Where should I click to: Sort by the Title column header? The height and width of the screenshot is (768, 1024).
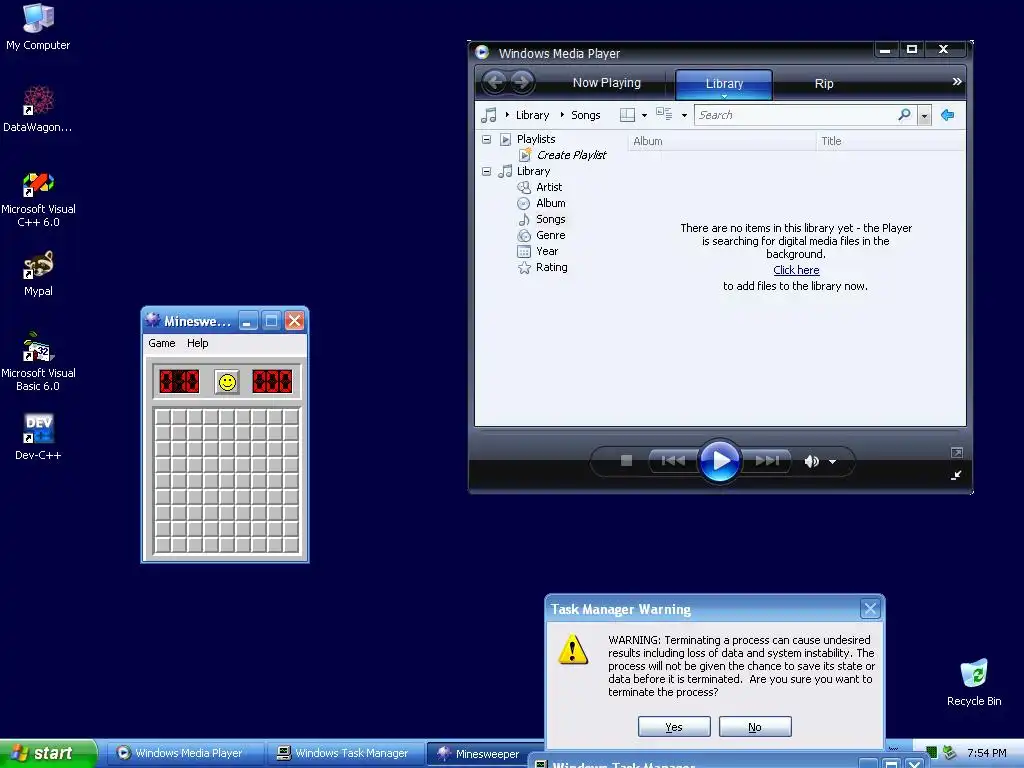891,141
